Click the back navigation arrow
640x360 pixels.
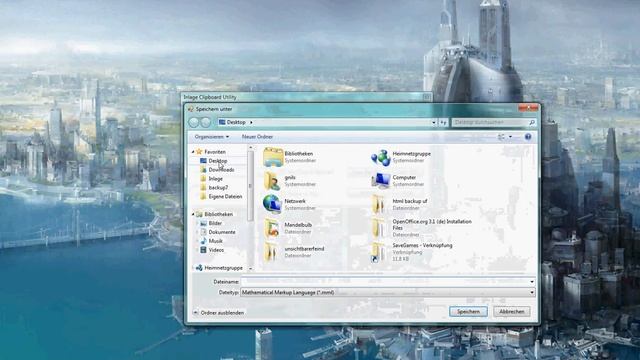tap(194, 122)
